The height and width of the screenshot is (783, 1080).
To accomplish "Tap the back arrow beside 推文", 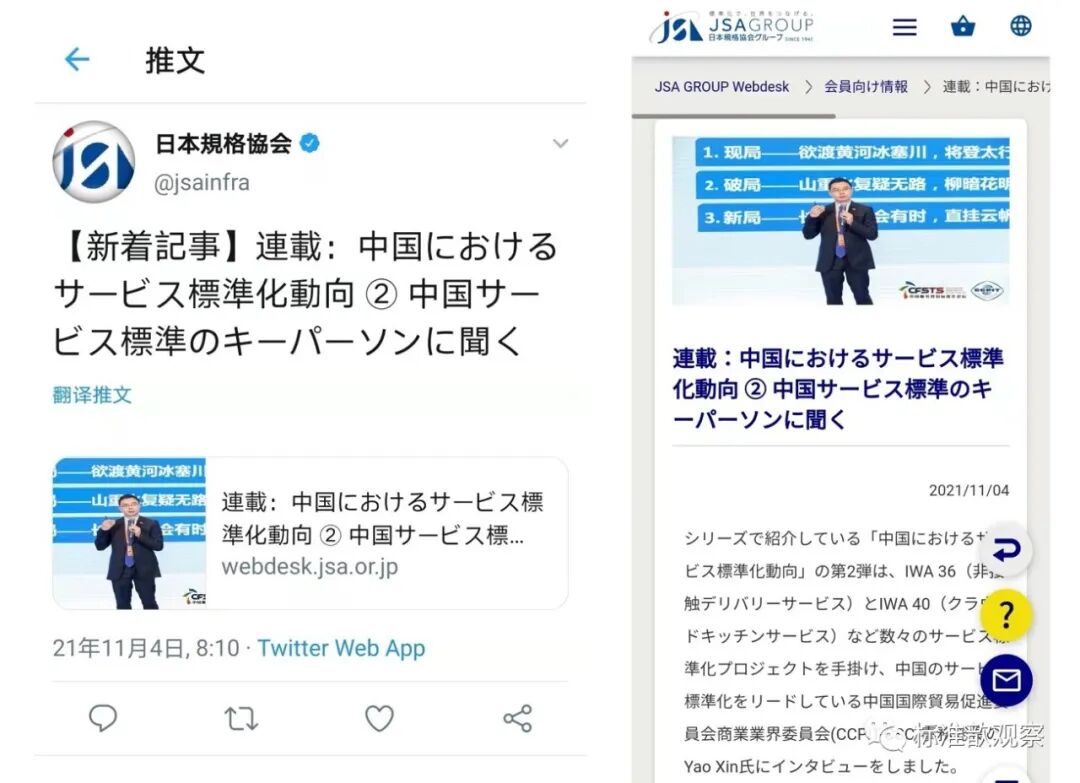I will pyautogui.click(x=76, y=59).
